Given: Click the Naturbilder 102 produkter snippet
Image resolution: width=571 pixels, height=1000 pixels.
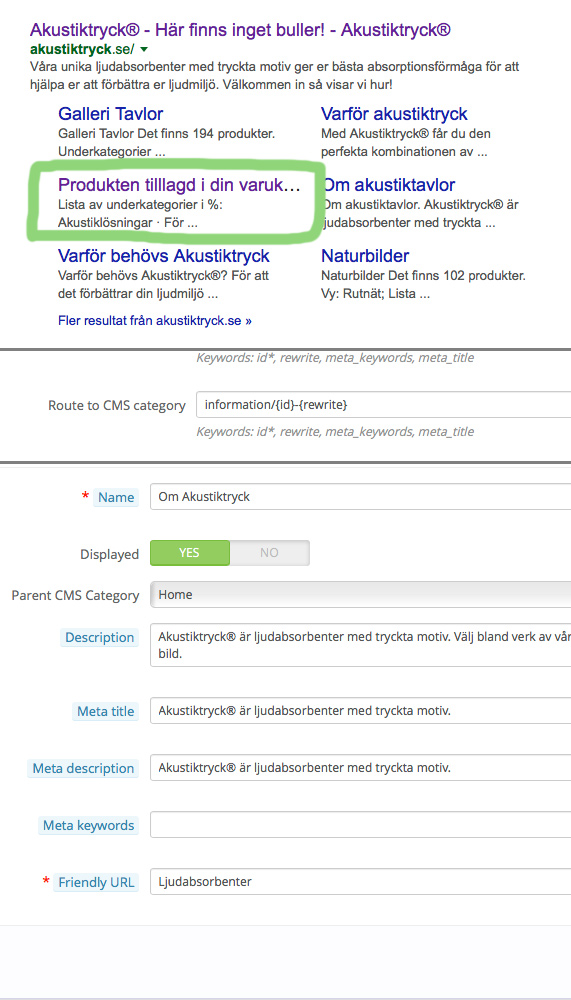Looking at the screenshot, I should pos(423,286).
